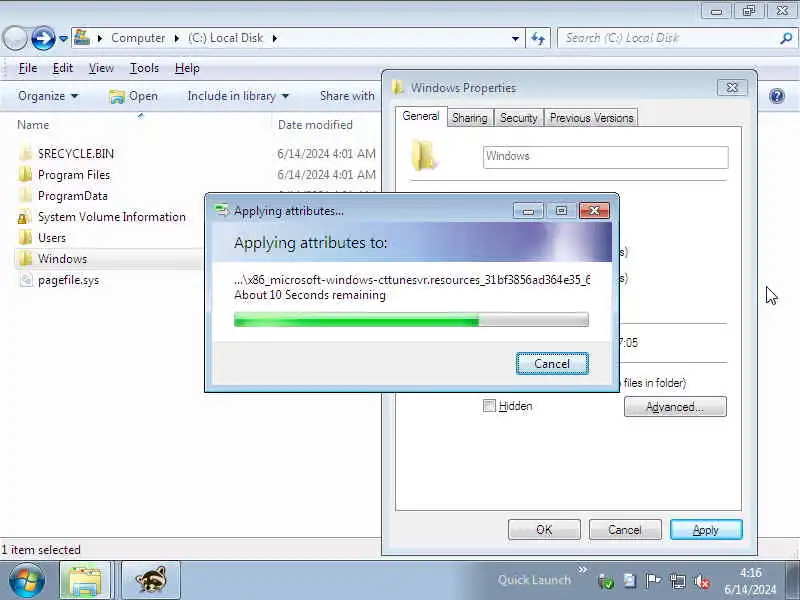Screen dimensions: 800x600
Task: Click the network tray icon
Action: pos(678,581)
